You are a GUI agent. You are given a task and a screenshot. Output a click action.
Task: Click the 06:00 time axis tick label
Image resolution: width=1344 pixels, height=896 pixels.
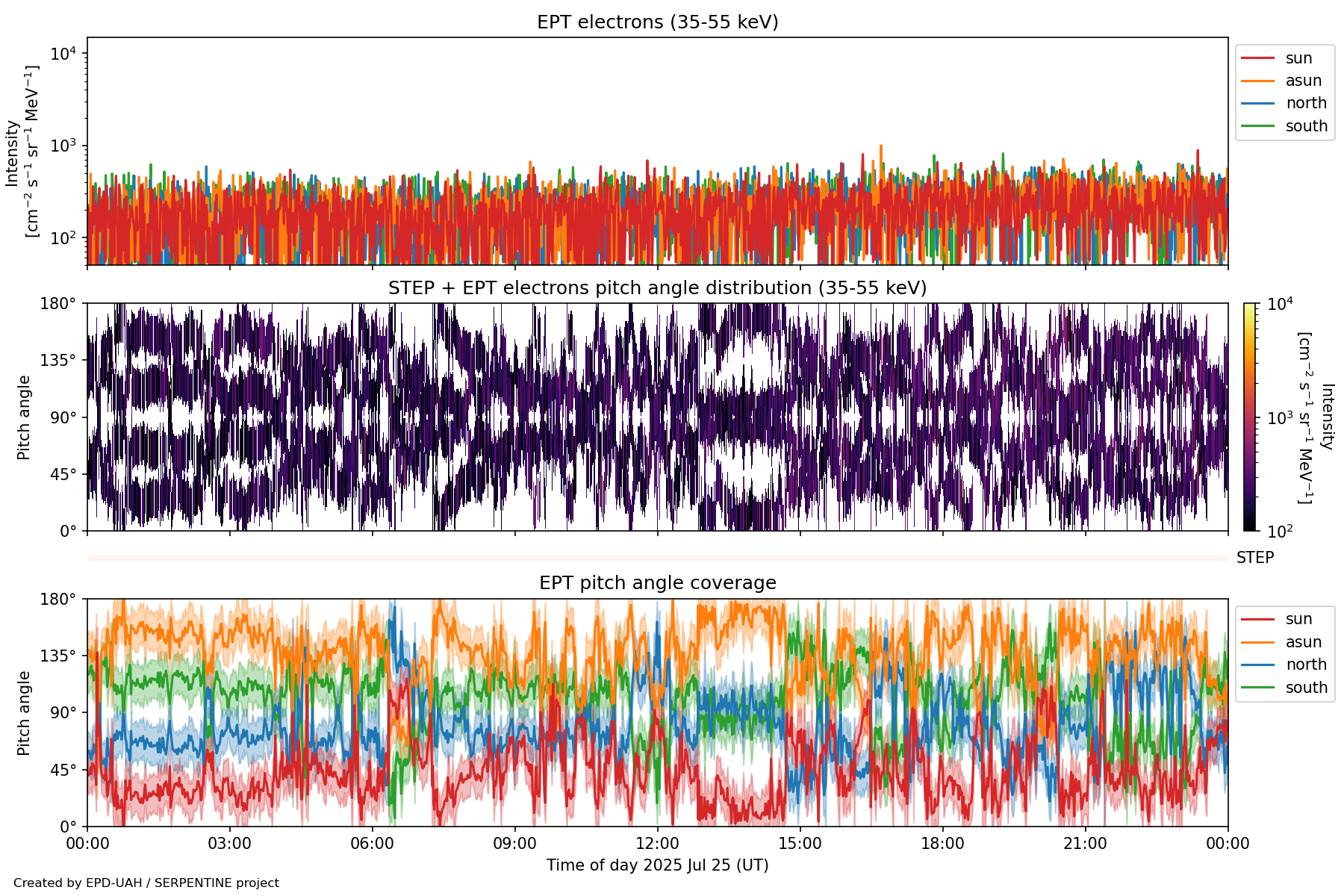(372, 844)
